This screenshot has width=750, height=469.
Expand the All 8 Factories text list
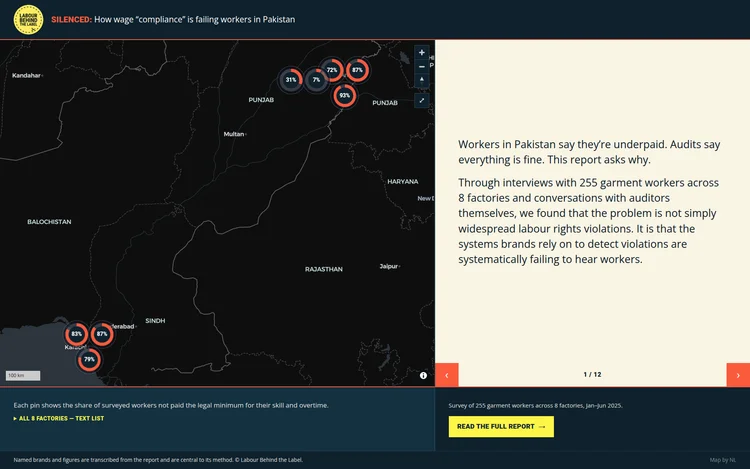coord(59,418)
